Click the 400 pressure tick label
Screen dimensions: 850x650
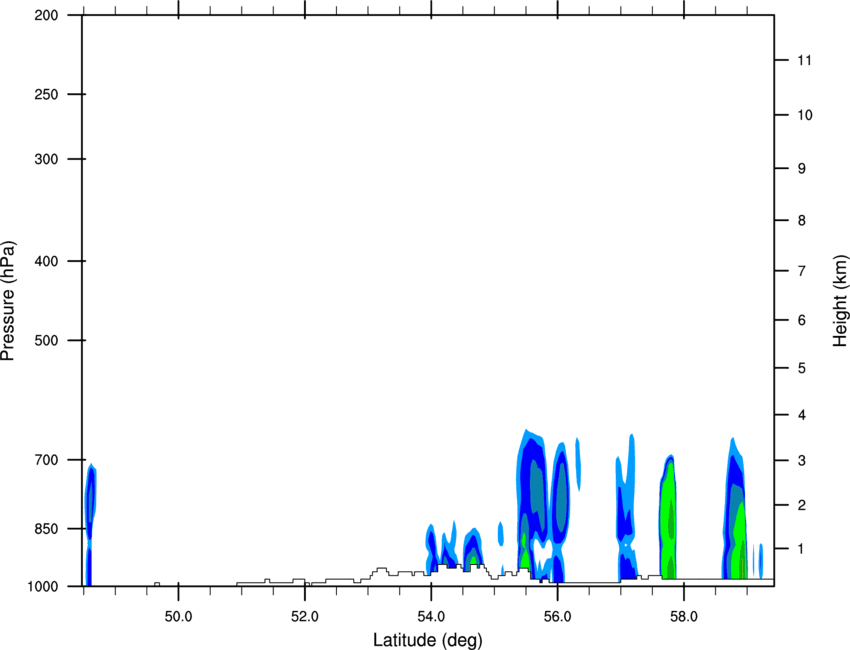[46, 261]
